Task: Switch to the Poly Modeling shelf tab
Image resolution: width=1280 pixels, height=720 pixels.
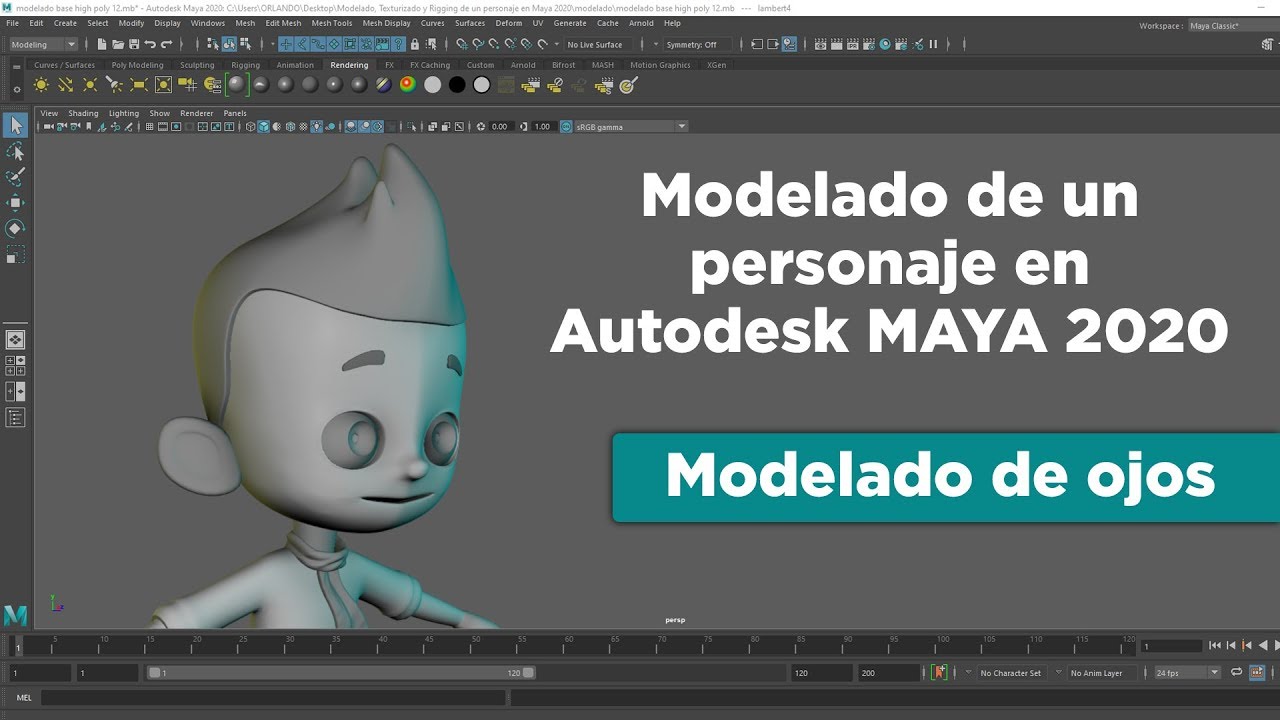Action: click(x=137, y=65)
